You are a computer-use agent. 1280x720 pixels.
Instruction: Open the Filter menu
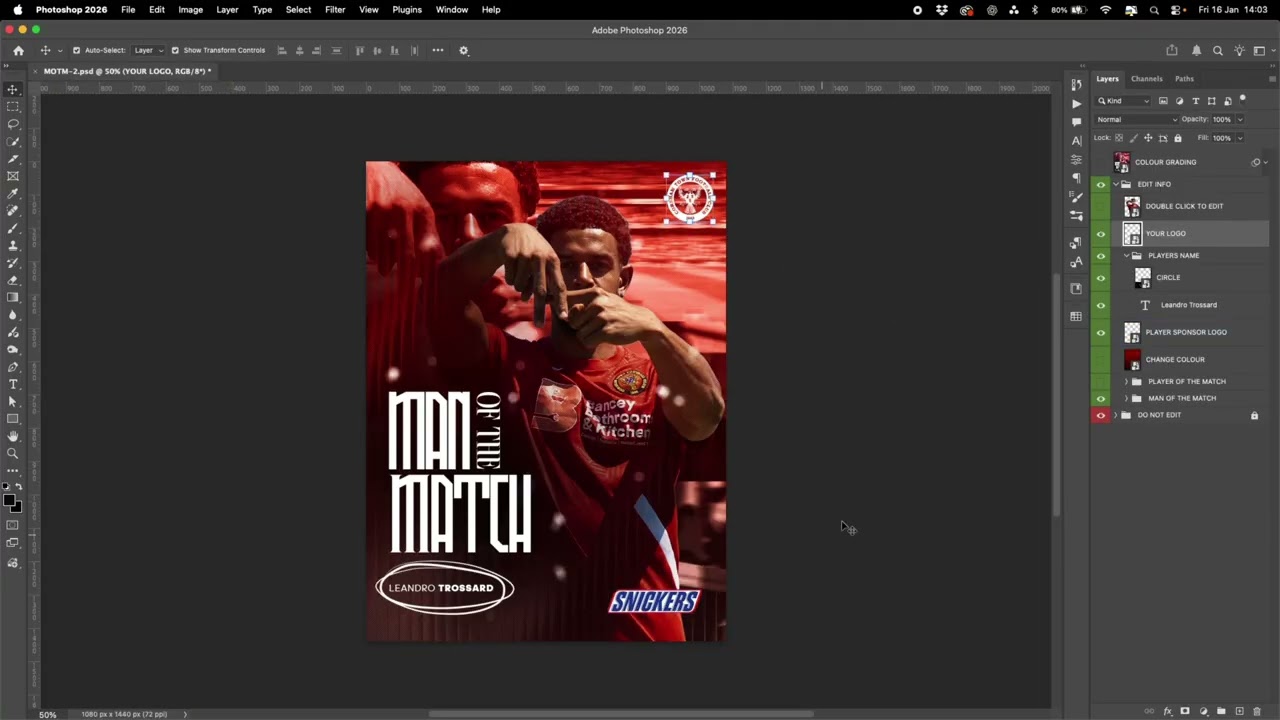(335, 9)
